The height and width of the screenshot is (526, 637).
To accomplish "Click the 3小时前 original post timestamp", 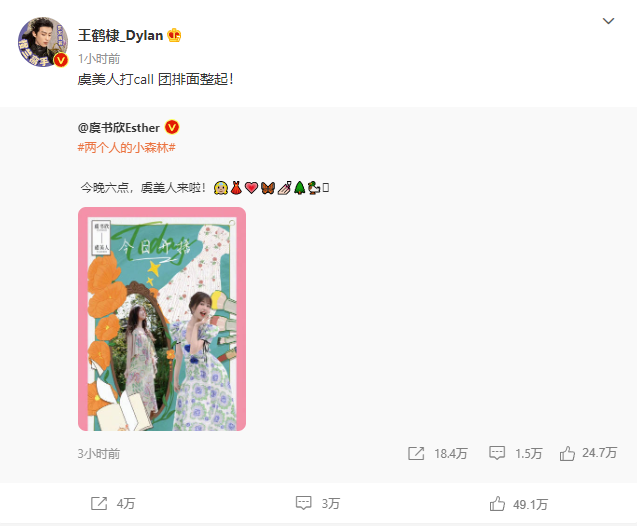I will (x=99, y=454).
